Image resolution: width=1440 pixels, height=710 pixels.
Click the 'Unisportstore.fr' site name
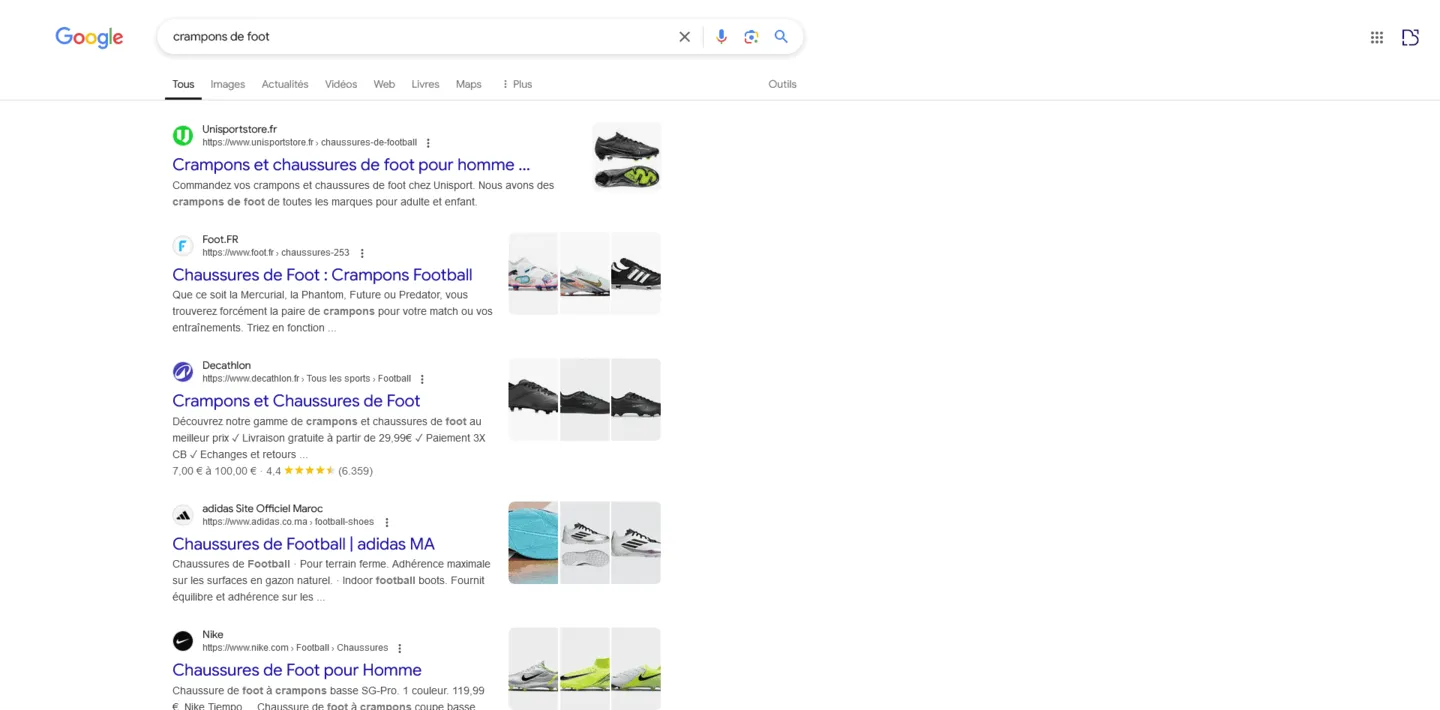point(239,129)
